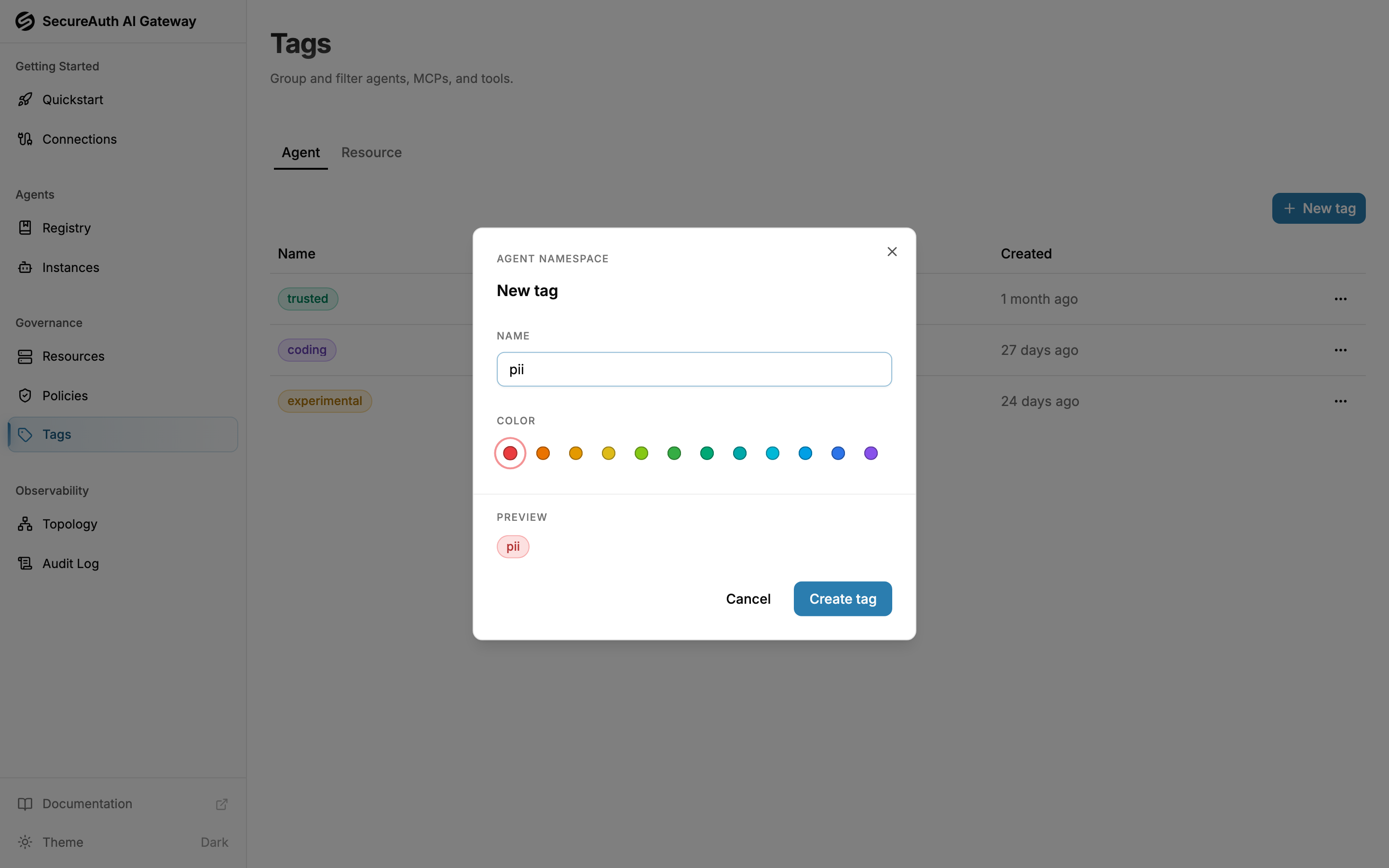
Task: Select the lime color swatch
Action: pos(641,453)
